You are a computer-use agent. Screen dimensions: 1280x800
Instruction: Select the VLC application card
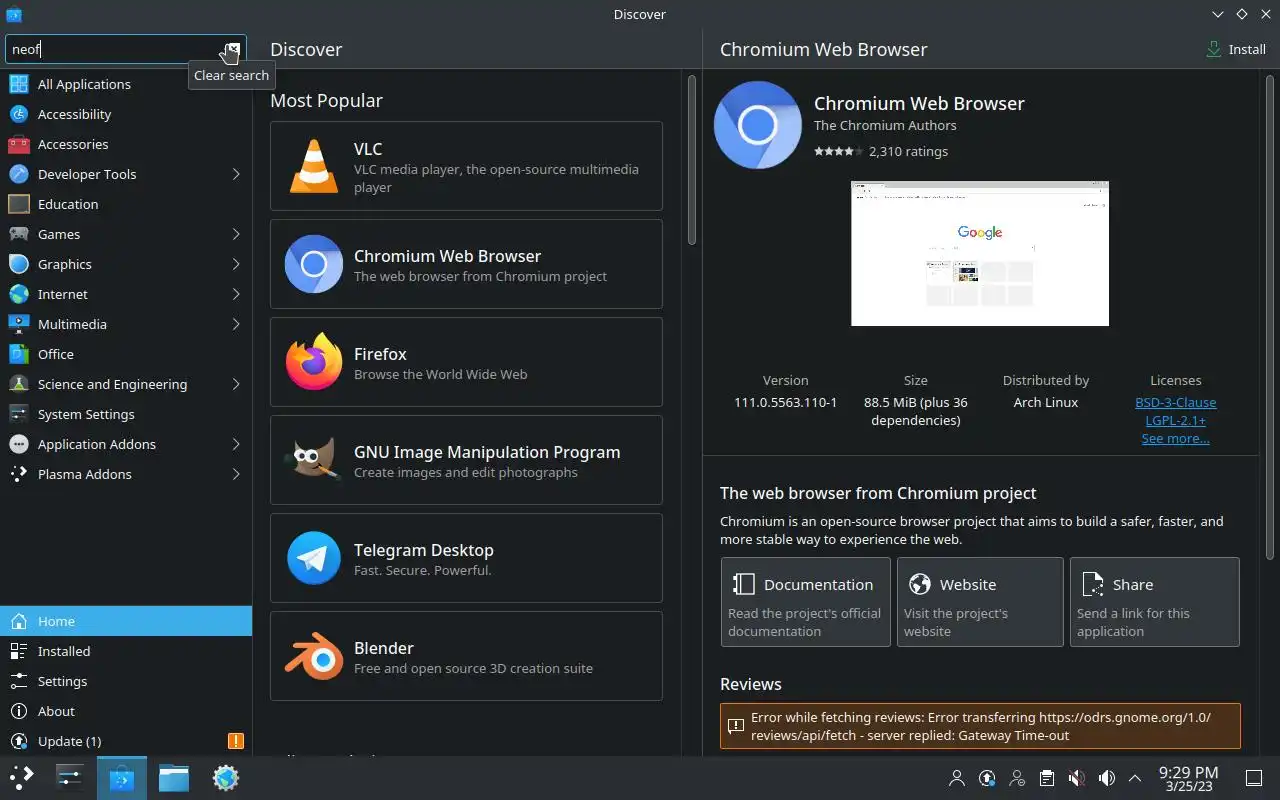coord(466,166)
